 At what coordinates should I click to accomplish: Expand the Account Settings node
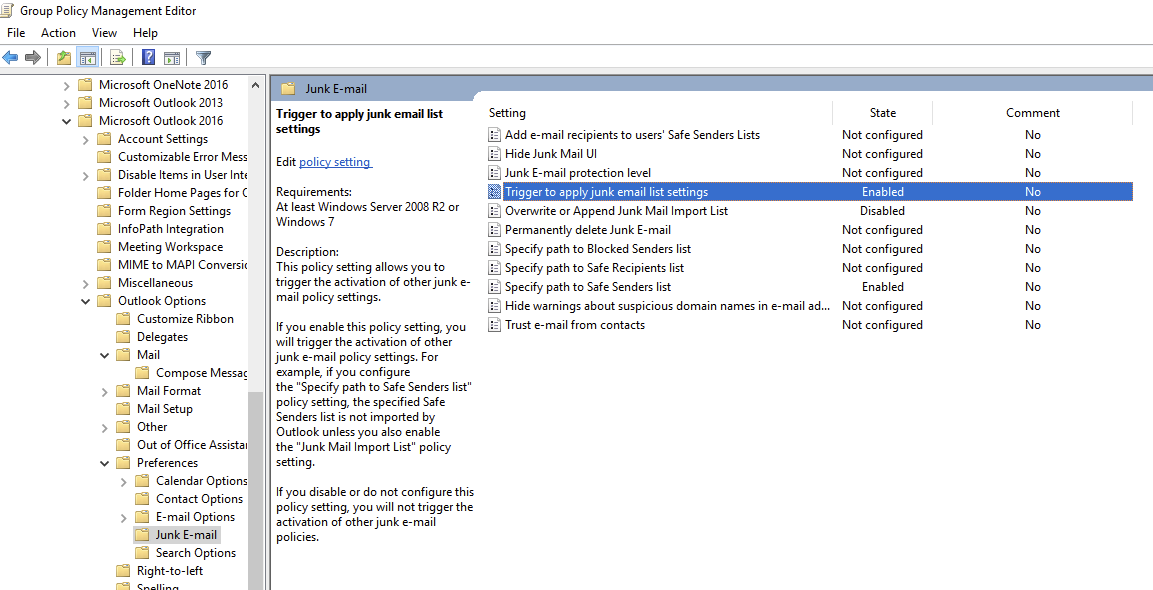(x=85, y=139)
